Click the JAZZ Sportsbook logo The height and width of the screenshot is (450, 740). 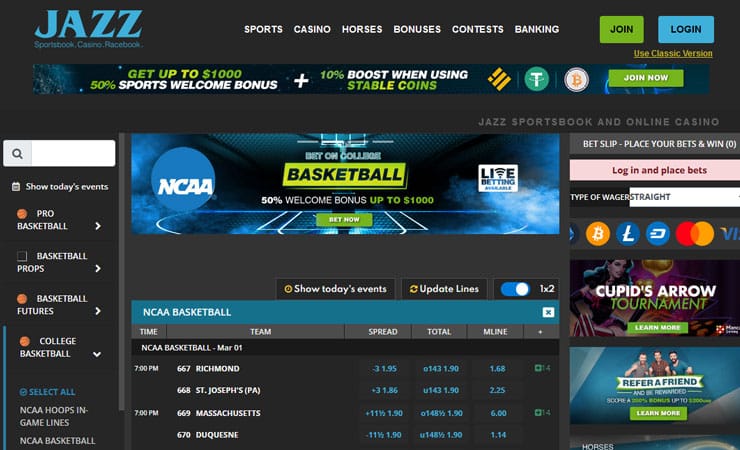[88, 29]
